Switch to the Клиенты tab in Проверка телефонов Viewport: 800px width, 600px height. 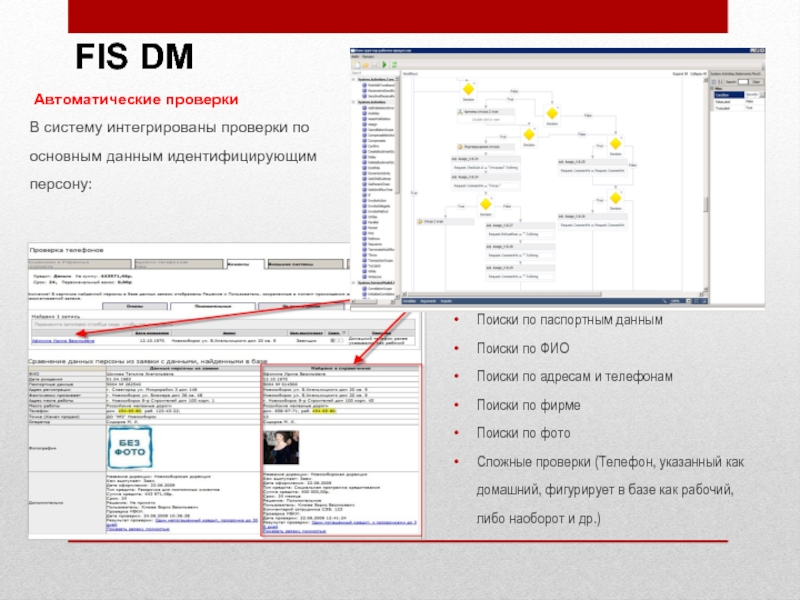[x=245, y=264]
